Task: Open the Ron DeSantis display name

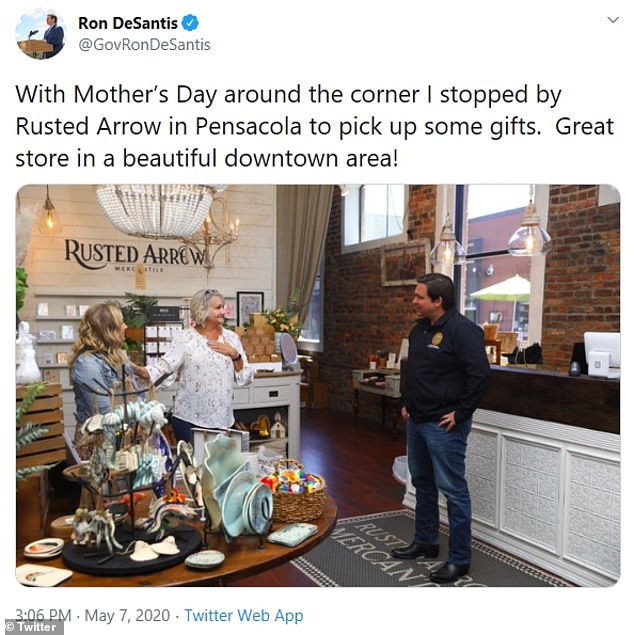Action: click(128, 23)
